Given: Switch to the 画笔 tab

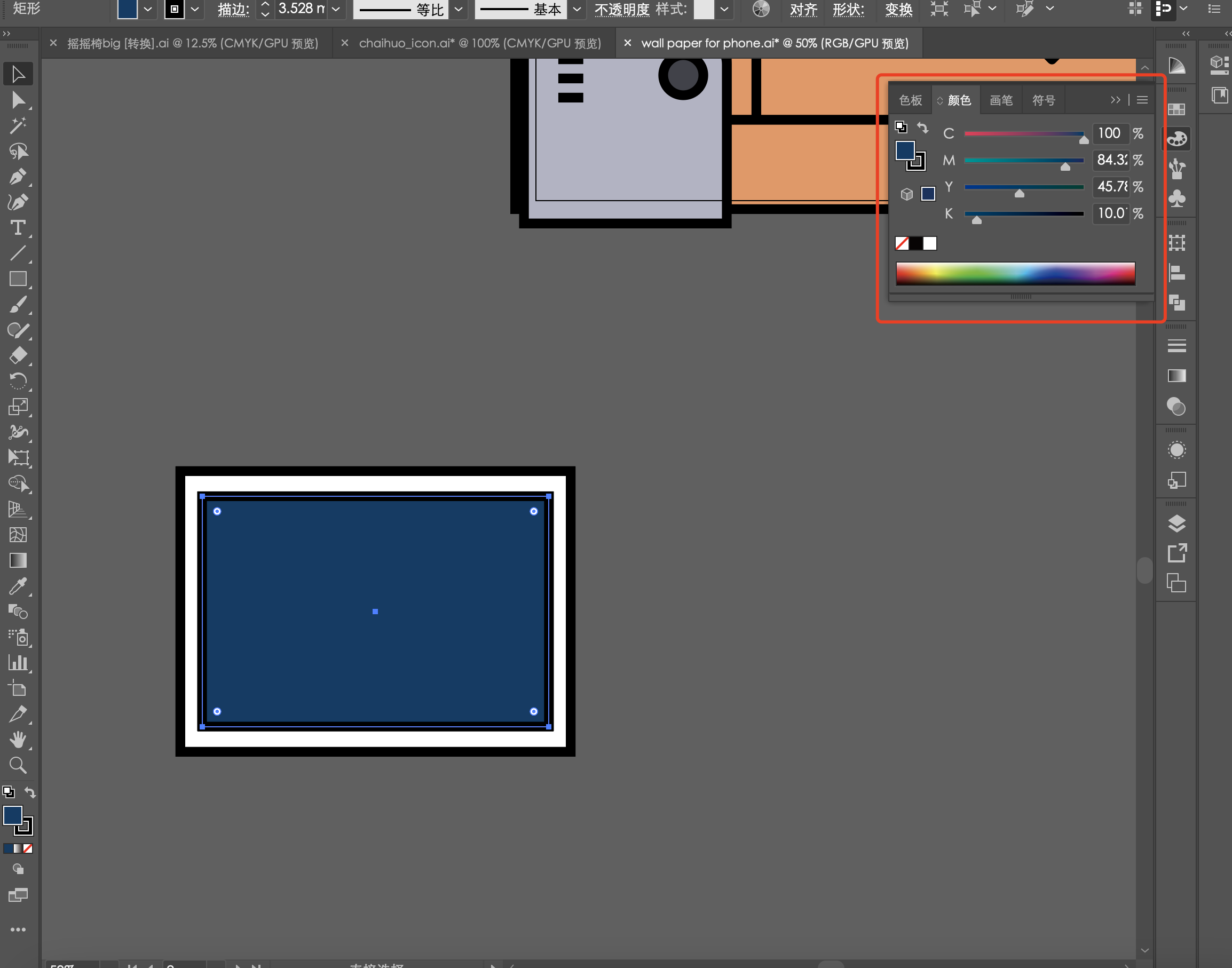Looking at the screenshot, I should [x=1001, y=100].
